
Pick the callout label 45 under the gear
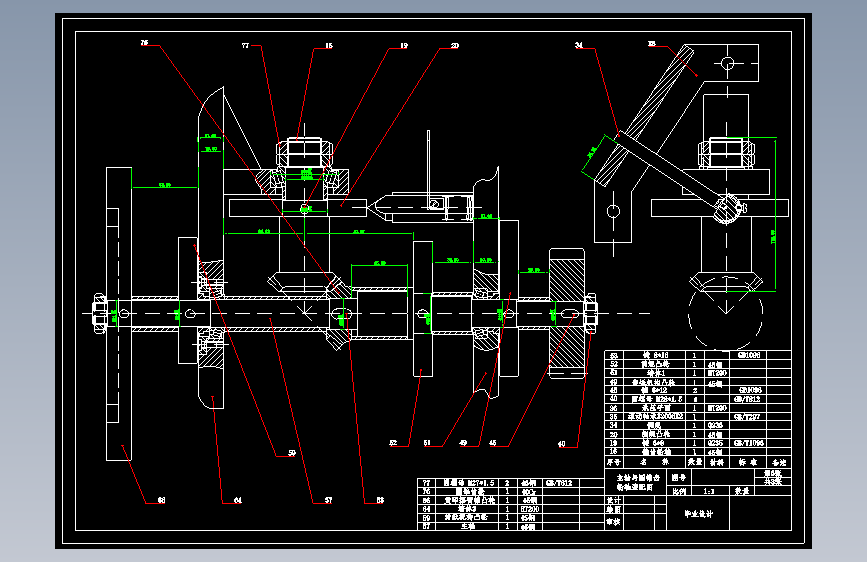(x=493, y=443)
